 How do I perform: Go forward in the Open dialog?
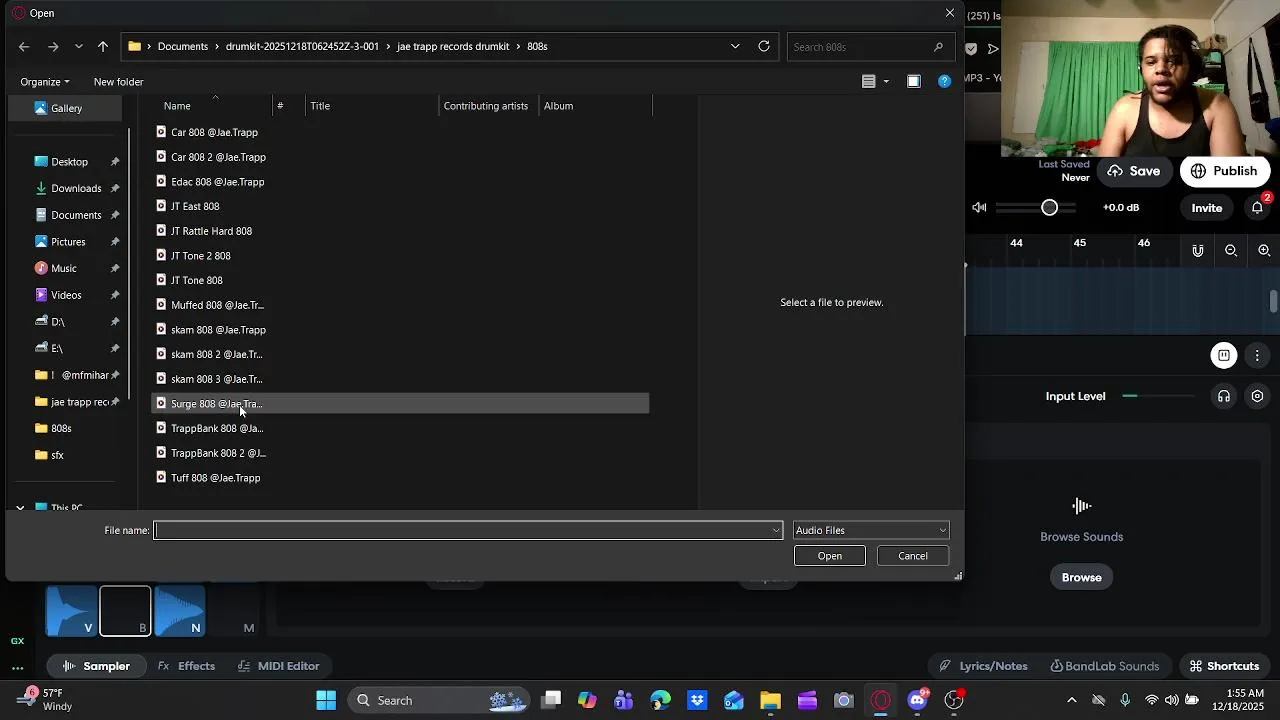[53, 46]
